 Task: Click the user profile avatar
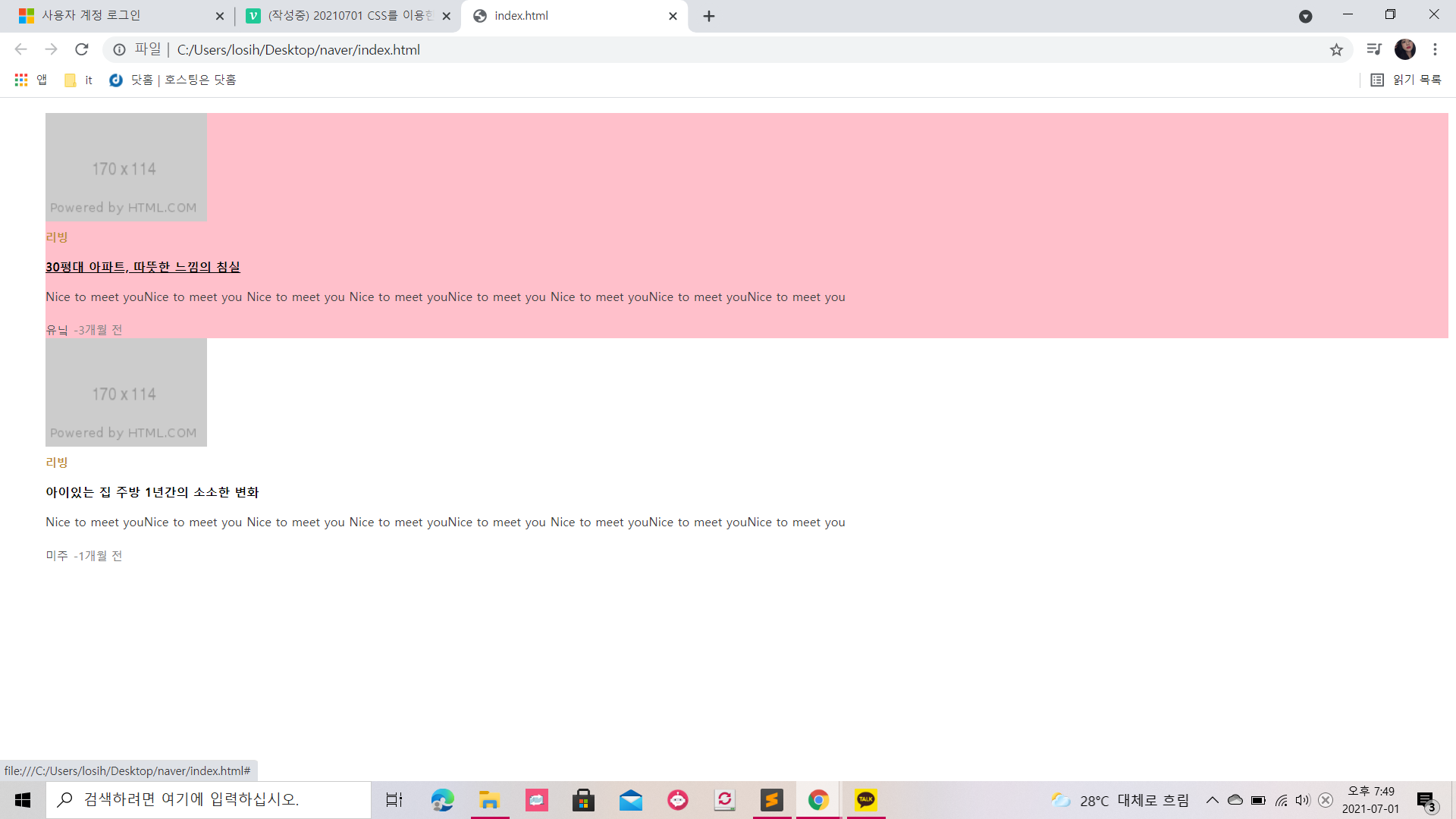[1404, 49]
